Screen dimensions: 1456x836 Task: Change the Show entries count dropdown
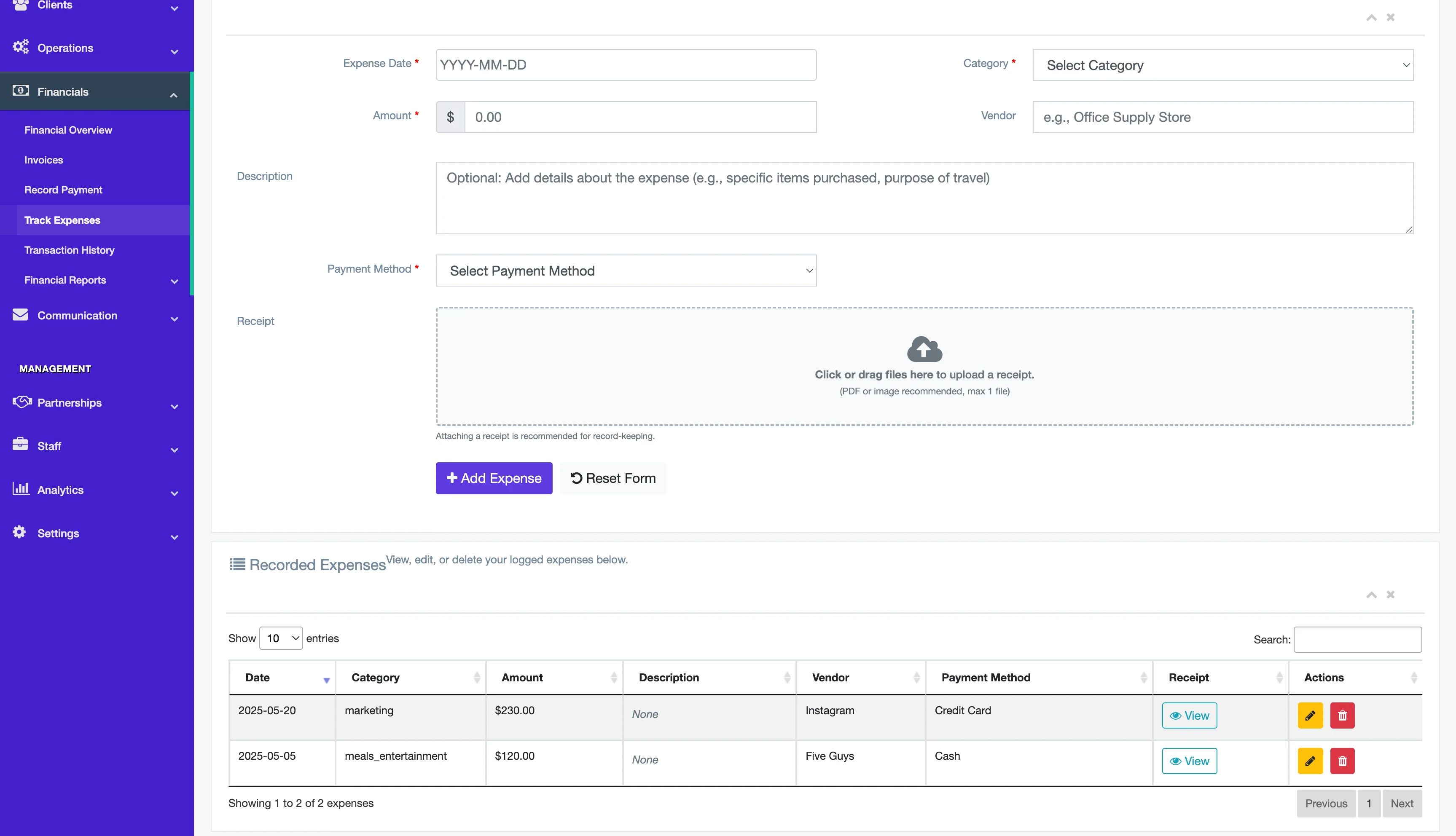click(x=281, y=638)
